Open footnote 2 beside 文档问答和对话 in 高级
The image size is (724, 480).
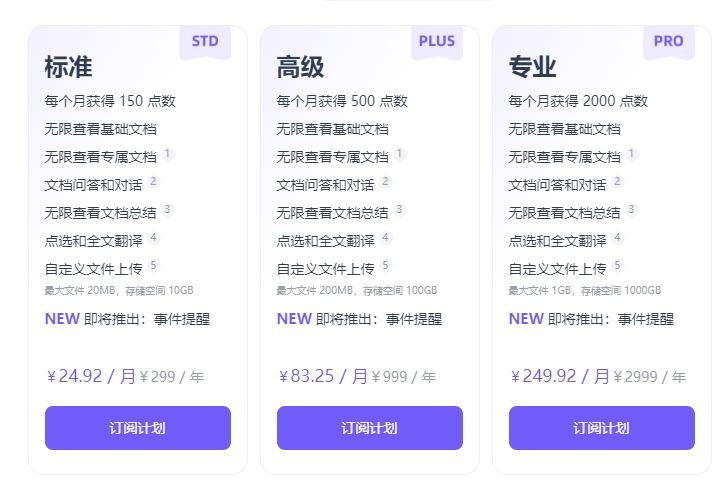point(385,182)
